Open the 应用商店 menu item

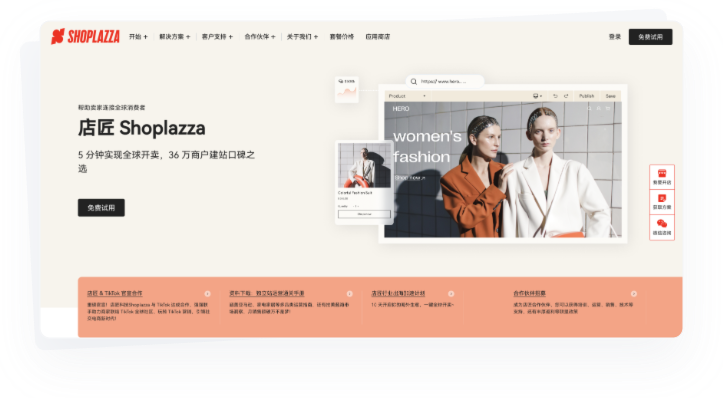tap(378, 36)
